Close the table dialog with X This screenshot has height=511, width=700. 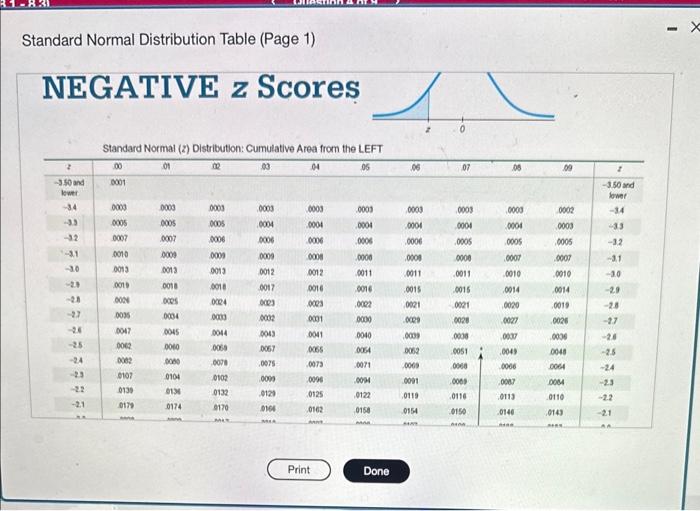tap(695, 28)
